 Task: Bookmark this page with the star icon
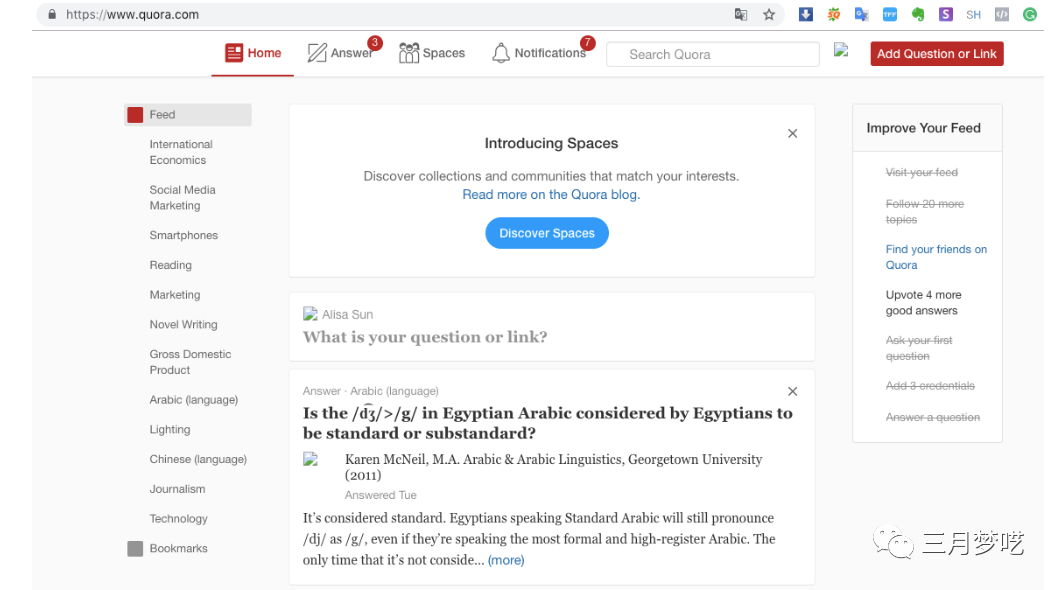pyautogui.click(x=769, y=15)
